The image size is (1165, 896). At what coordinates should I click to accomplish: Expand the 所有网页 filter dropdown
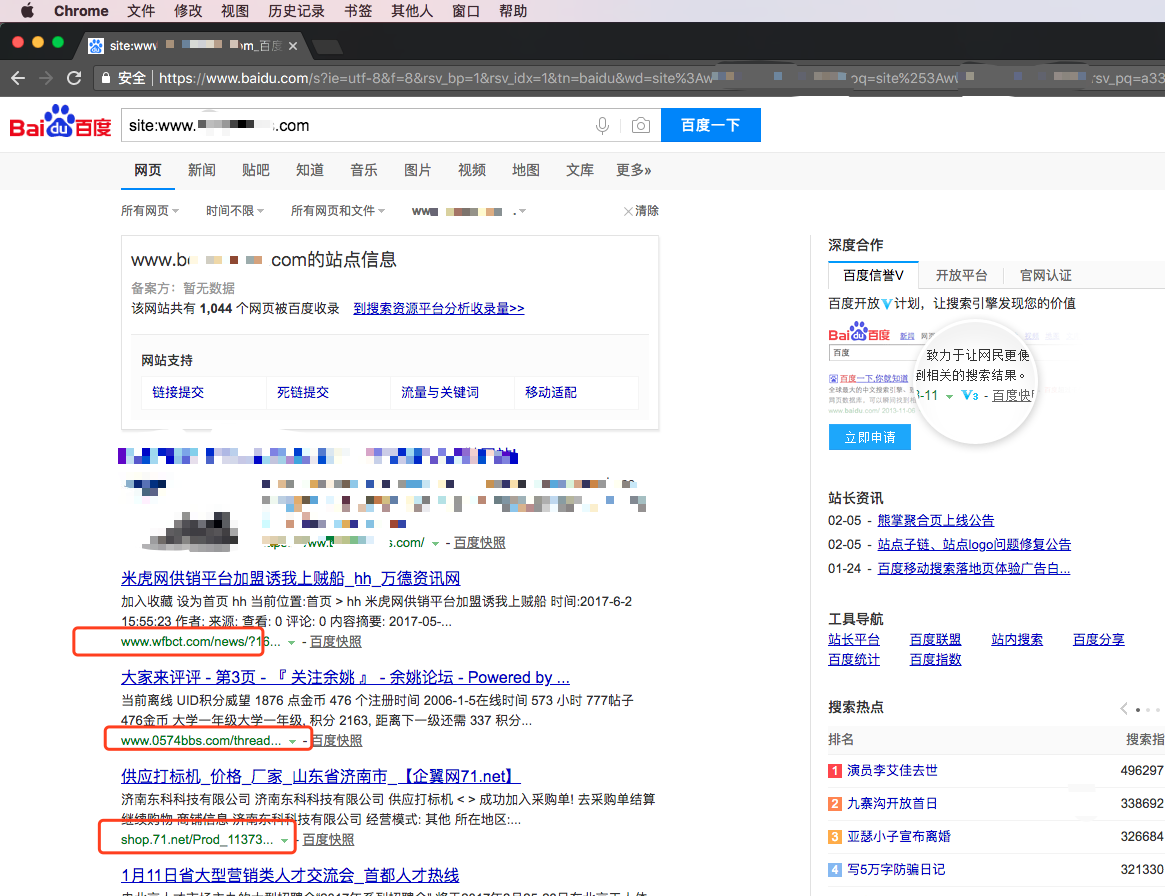150,211
